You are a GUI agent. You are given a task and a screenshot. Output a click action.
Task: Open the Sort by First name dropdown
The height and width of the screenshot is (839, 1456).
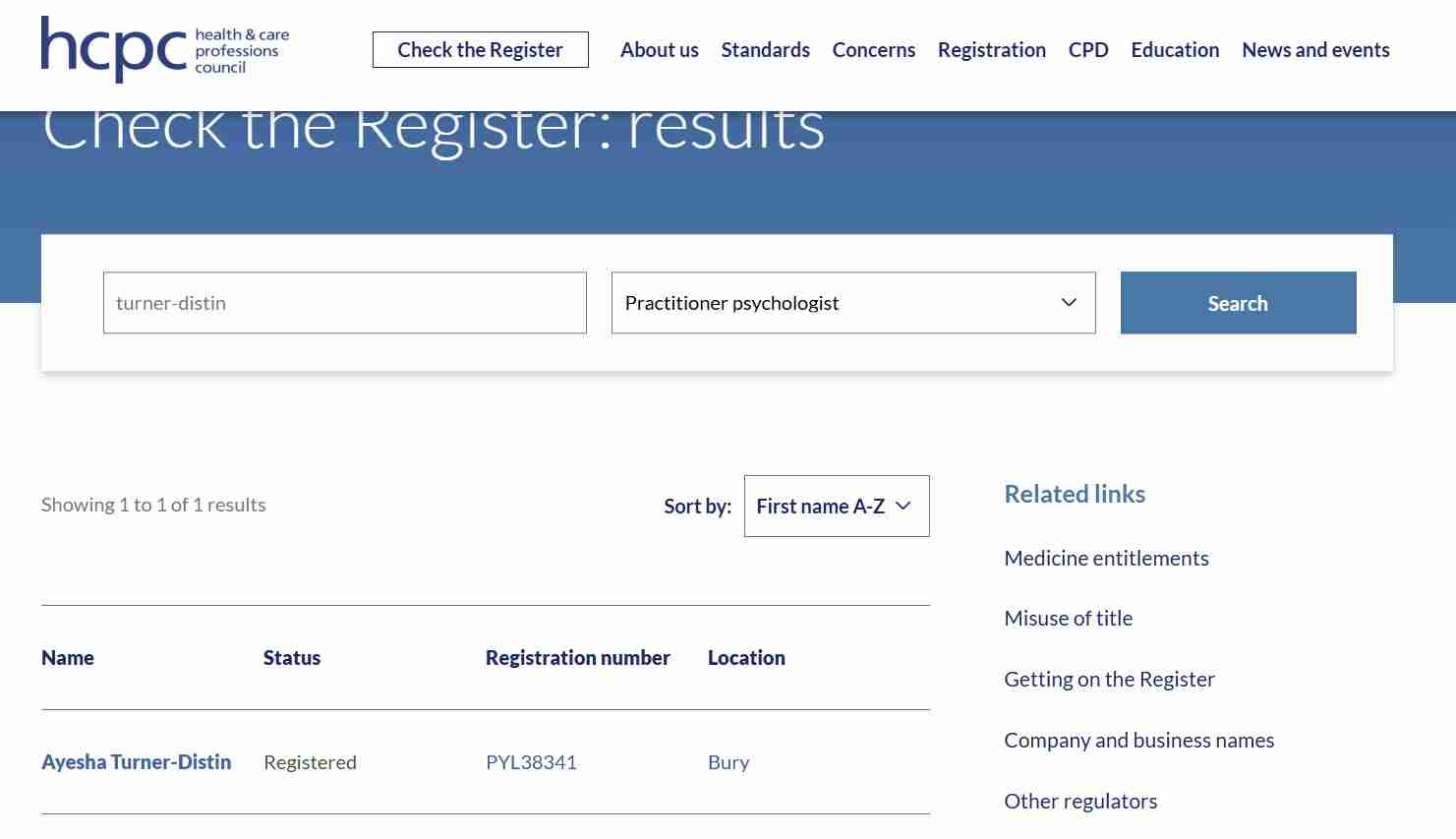[x=836, y=507]
